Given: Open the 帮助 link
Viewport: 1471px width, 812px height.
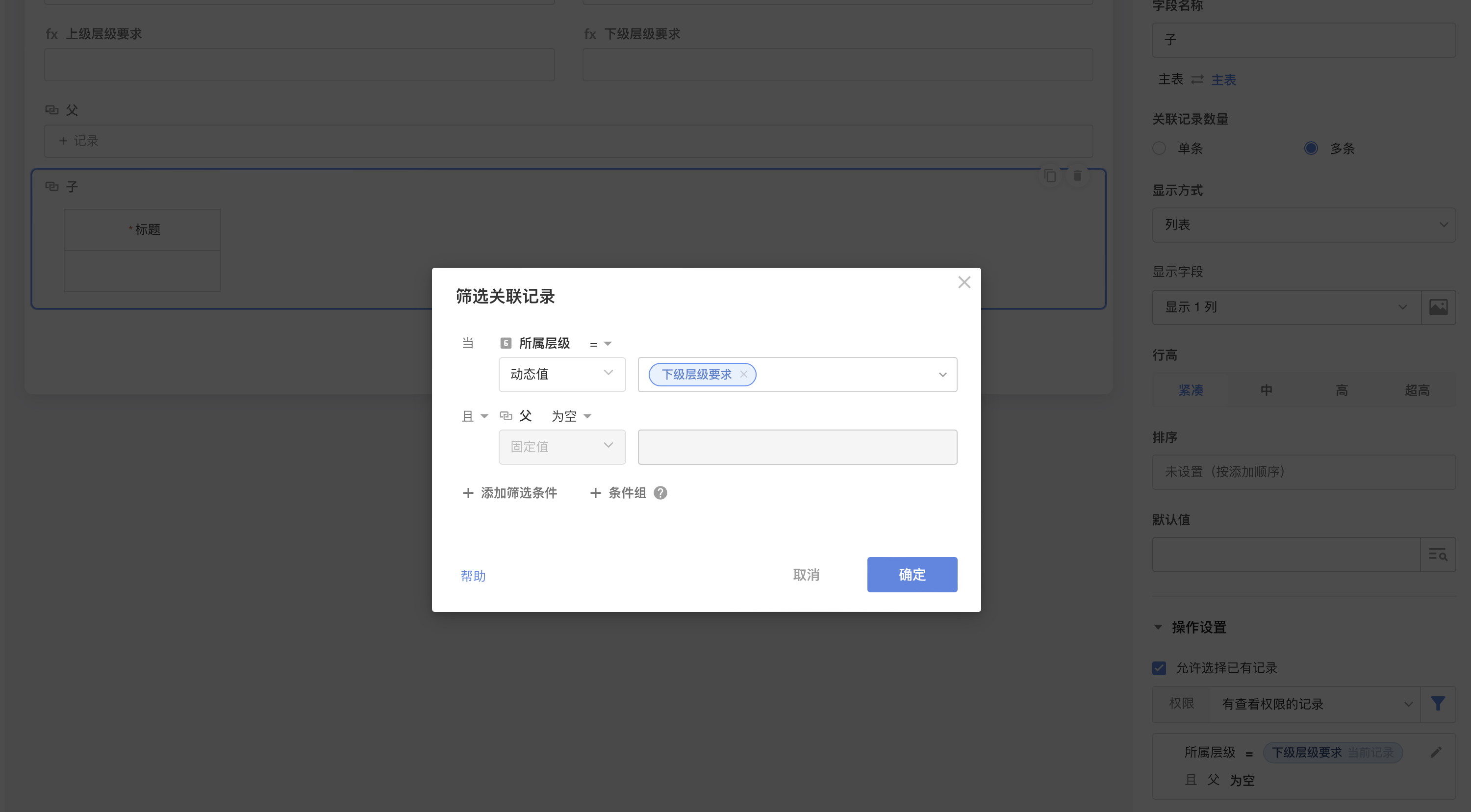Looking at the screenshot, I should (472, 576).
